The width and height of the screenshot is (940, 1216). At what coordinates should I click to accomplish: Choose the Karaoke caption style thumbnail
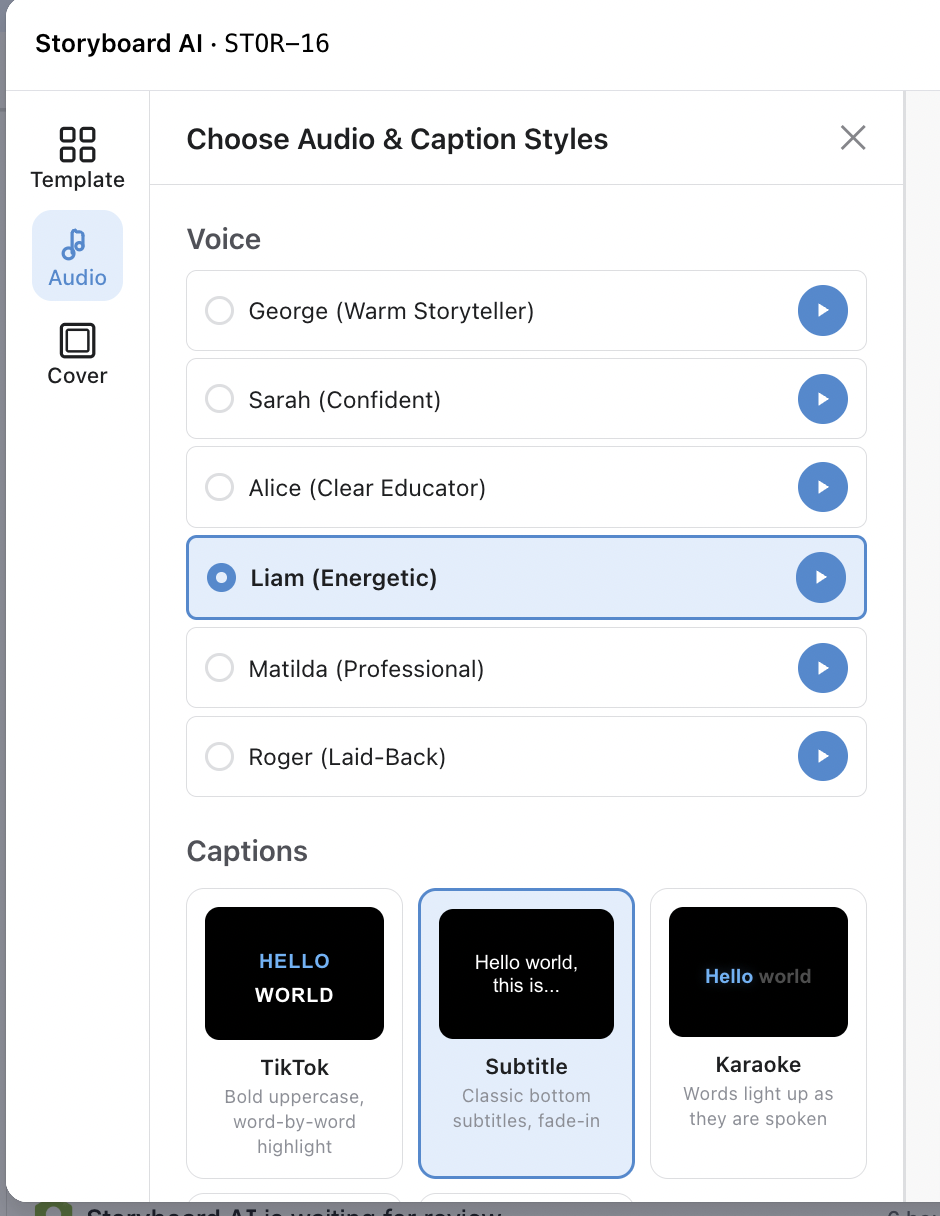coord(758,972)
